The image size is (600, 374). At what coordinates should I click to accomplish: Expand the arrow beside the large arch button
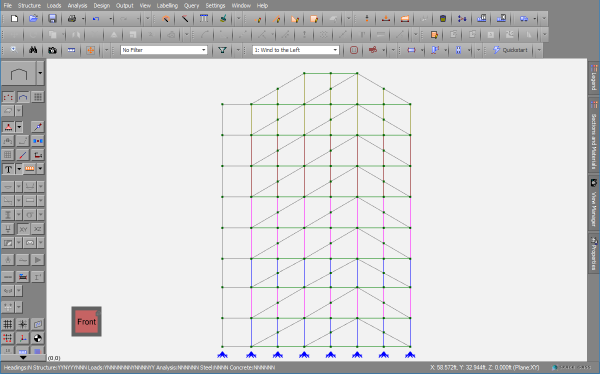pyautogui.click(x=40, y=73)
